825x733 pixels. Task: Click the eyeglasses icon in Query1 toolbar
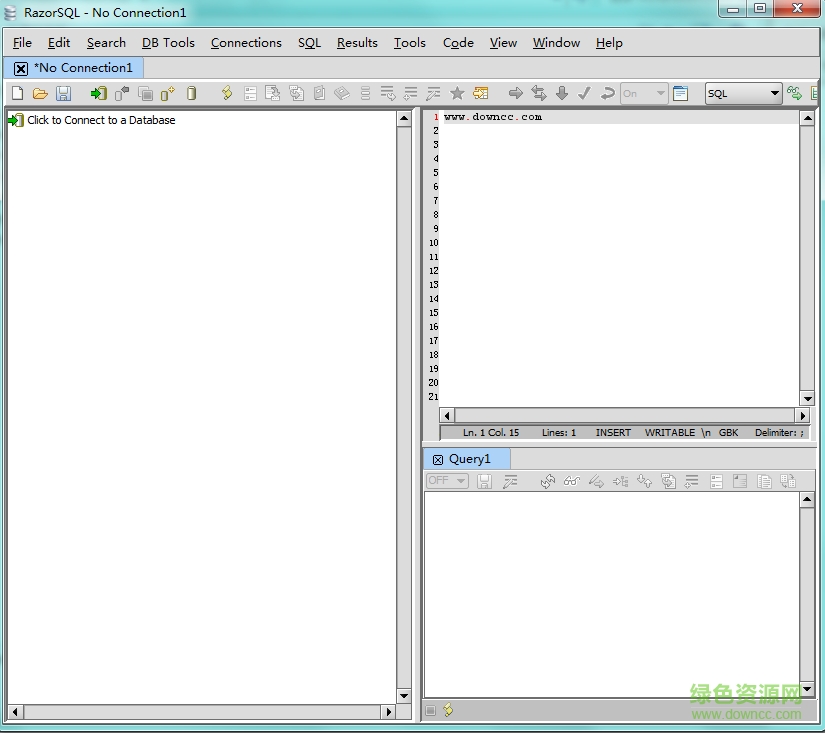coord(571,481)
